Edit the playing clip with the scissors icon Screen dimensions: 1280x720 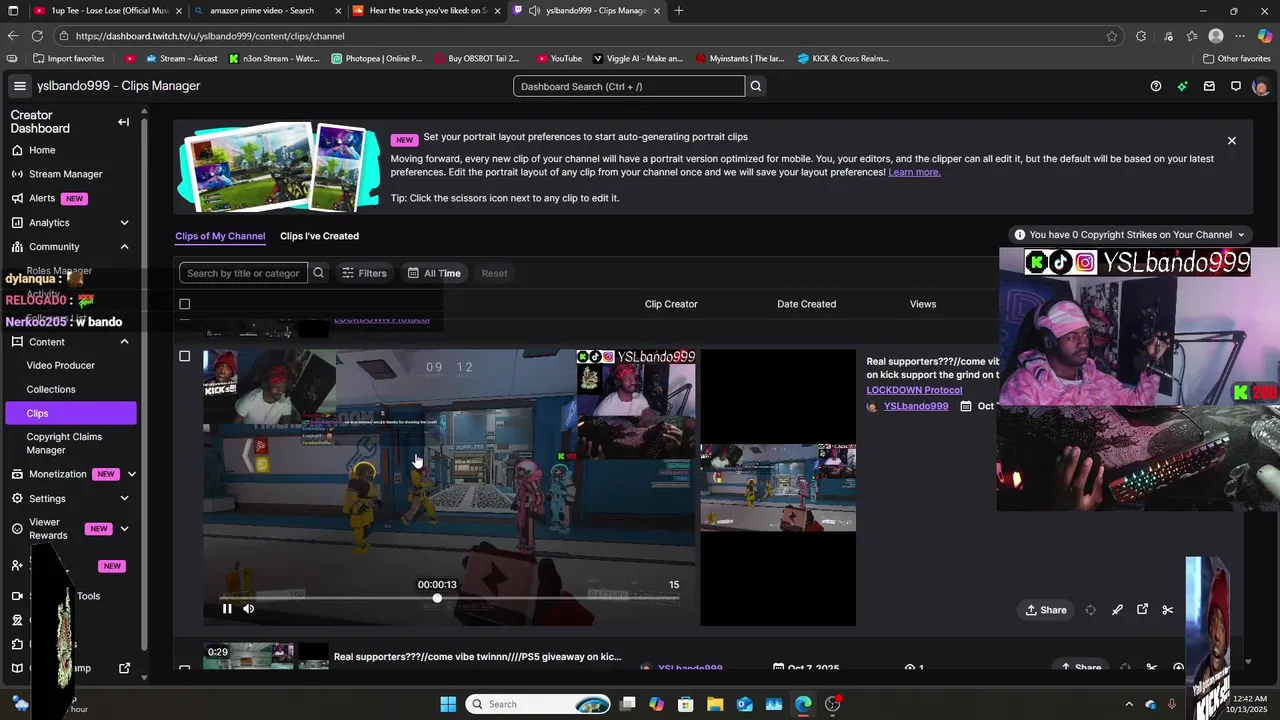pyautogui.click(x=1167, y=610)
